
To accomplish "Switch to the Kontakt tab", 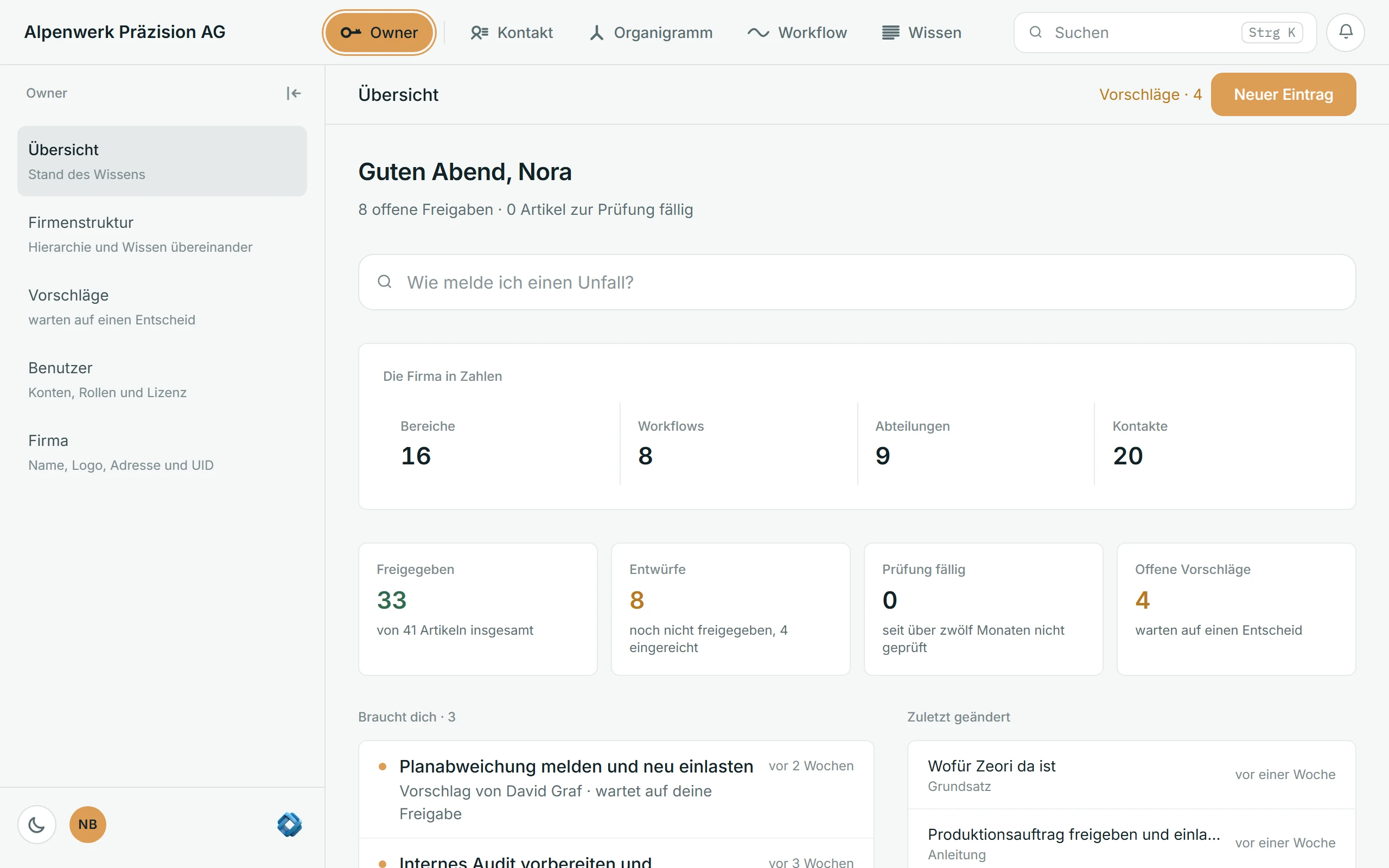I will tap(512, 33).
